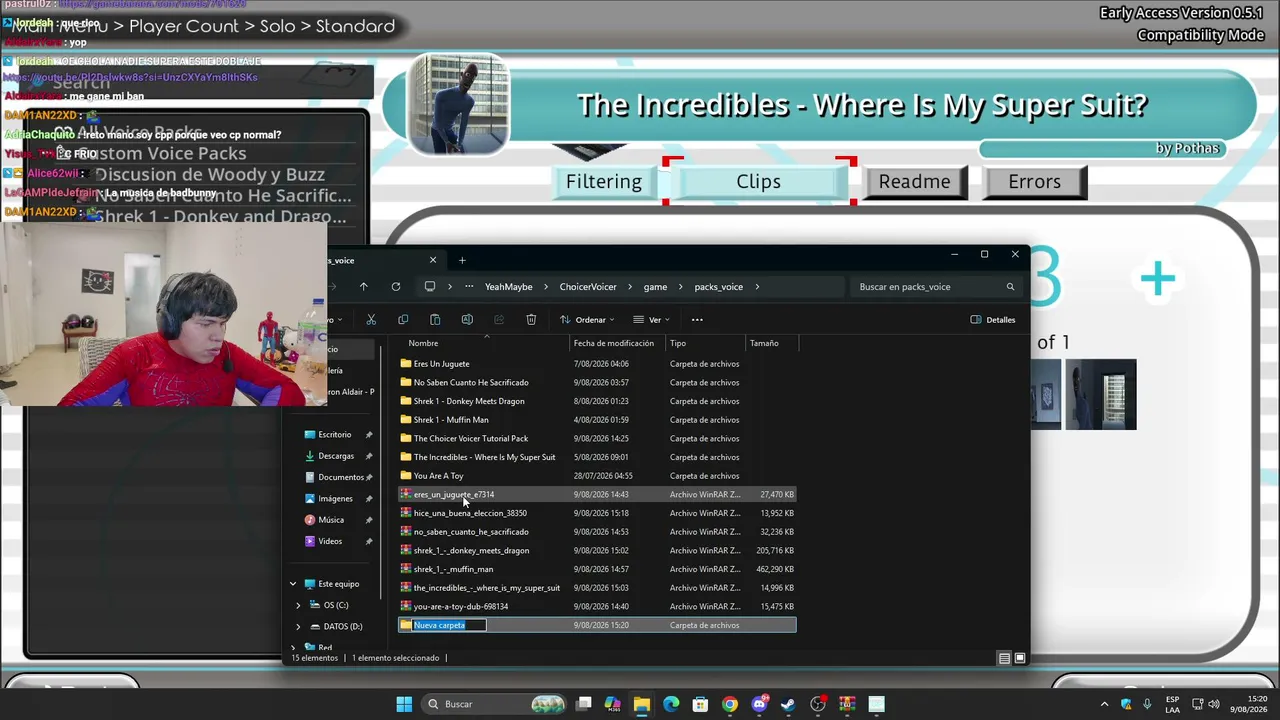Switch to details list view icon in status bar
Screen dimensions: 1280x720
[x=1004, y=658]
